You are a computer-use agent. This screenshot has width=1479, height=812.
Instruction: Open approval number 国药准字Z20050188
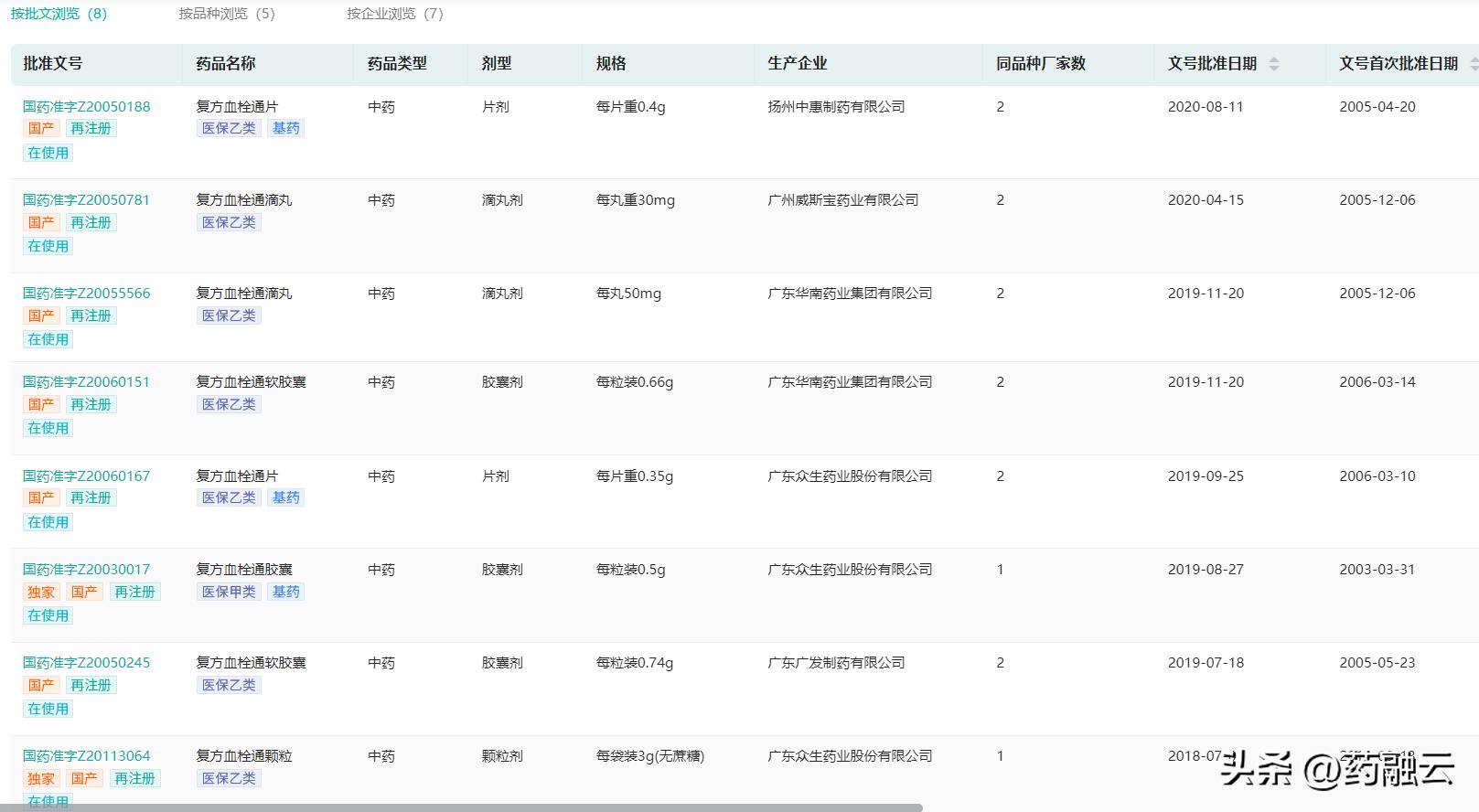tap(87, 106)
